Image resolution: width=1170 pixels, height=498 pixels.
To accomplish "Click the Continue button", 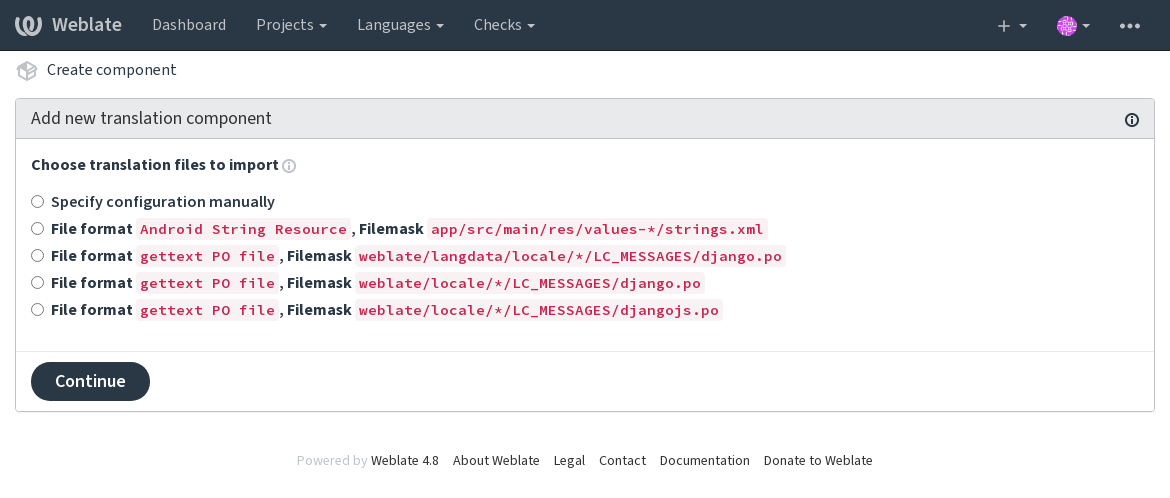I will tap(90, 382).
